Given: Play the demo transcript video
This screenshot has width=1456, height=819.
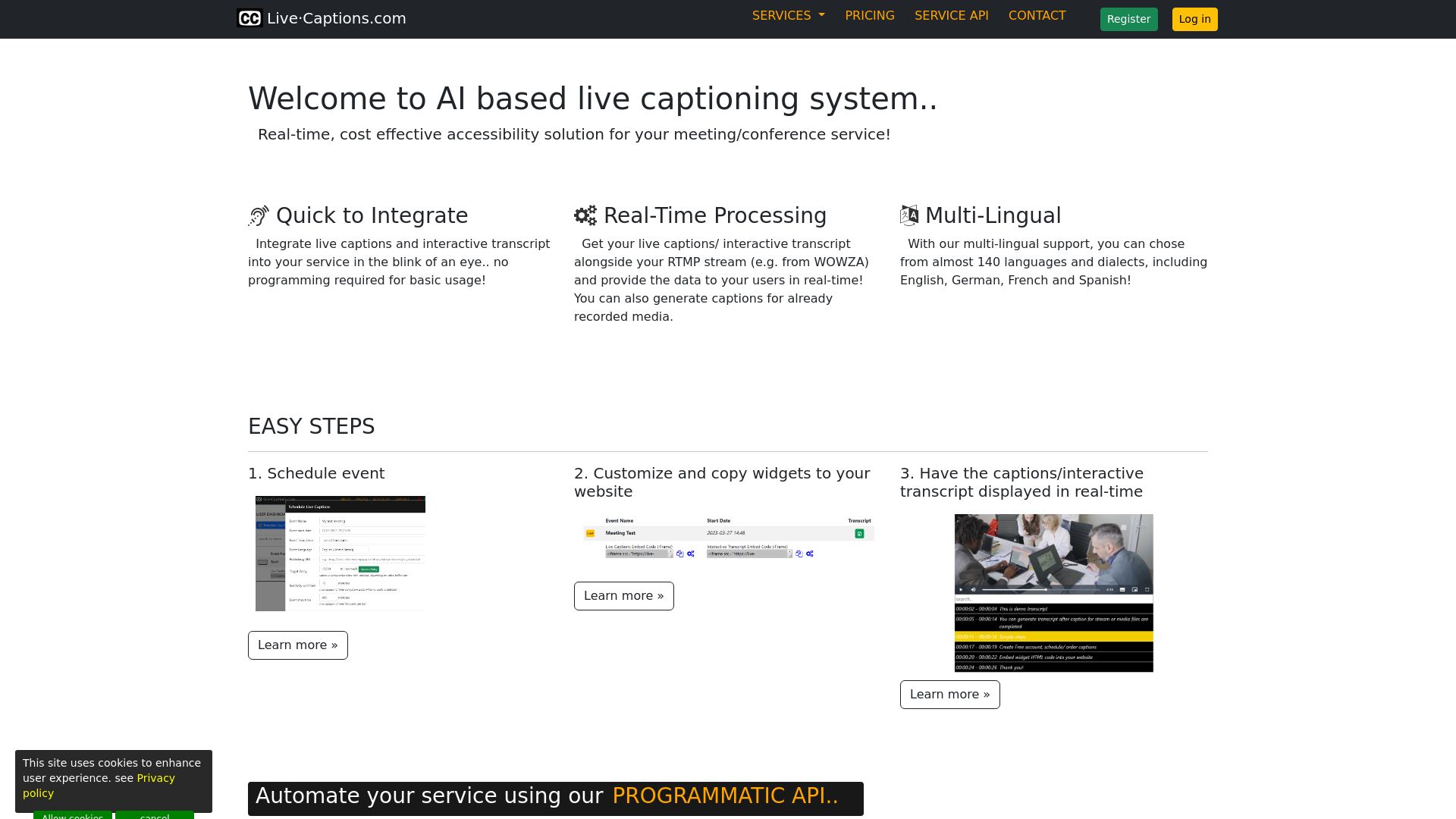Looking at the screenshot, I should (x=961, y=590).
